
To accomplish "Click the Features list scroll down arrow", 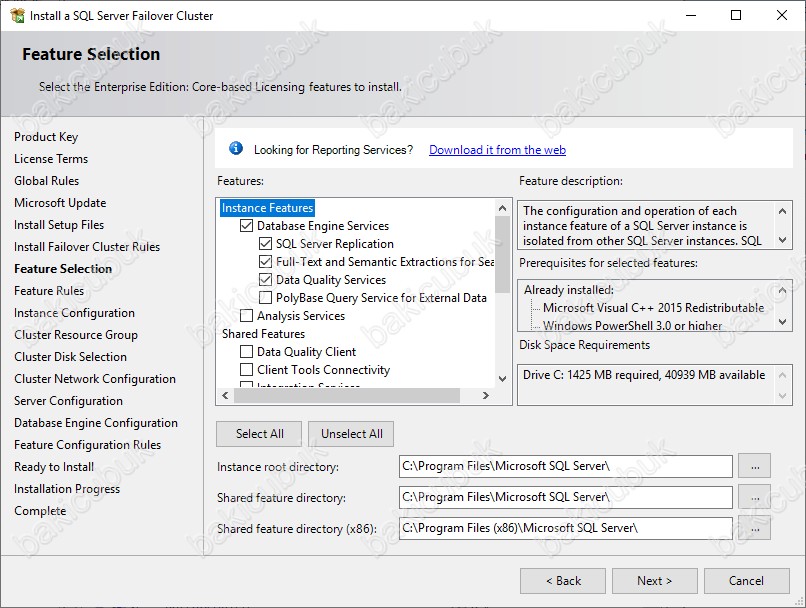I will point(502,379).
